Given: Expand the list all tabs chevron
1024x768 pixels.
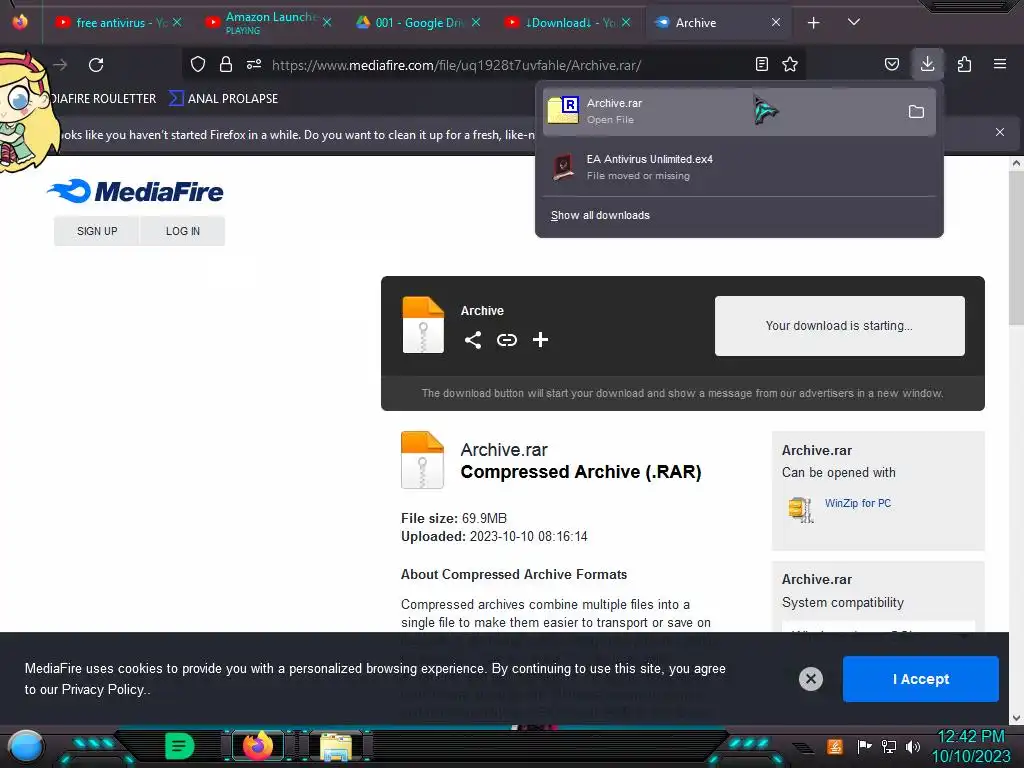Looking at the screenshot, I should click(x=853, y=22).
